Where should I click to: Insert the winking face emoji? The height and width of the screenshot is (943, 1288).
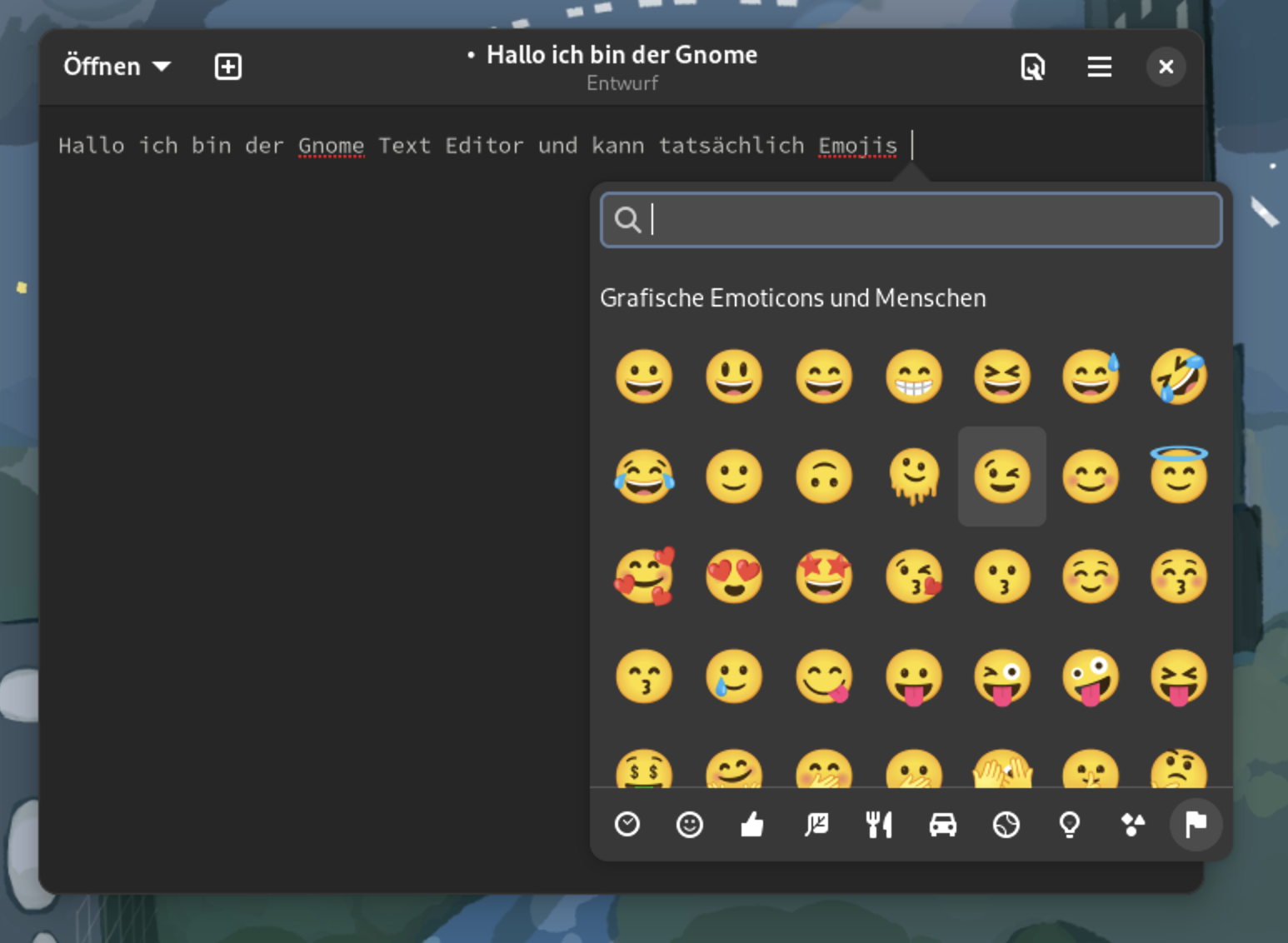coord(1002,476)
